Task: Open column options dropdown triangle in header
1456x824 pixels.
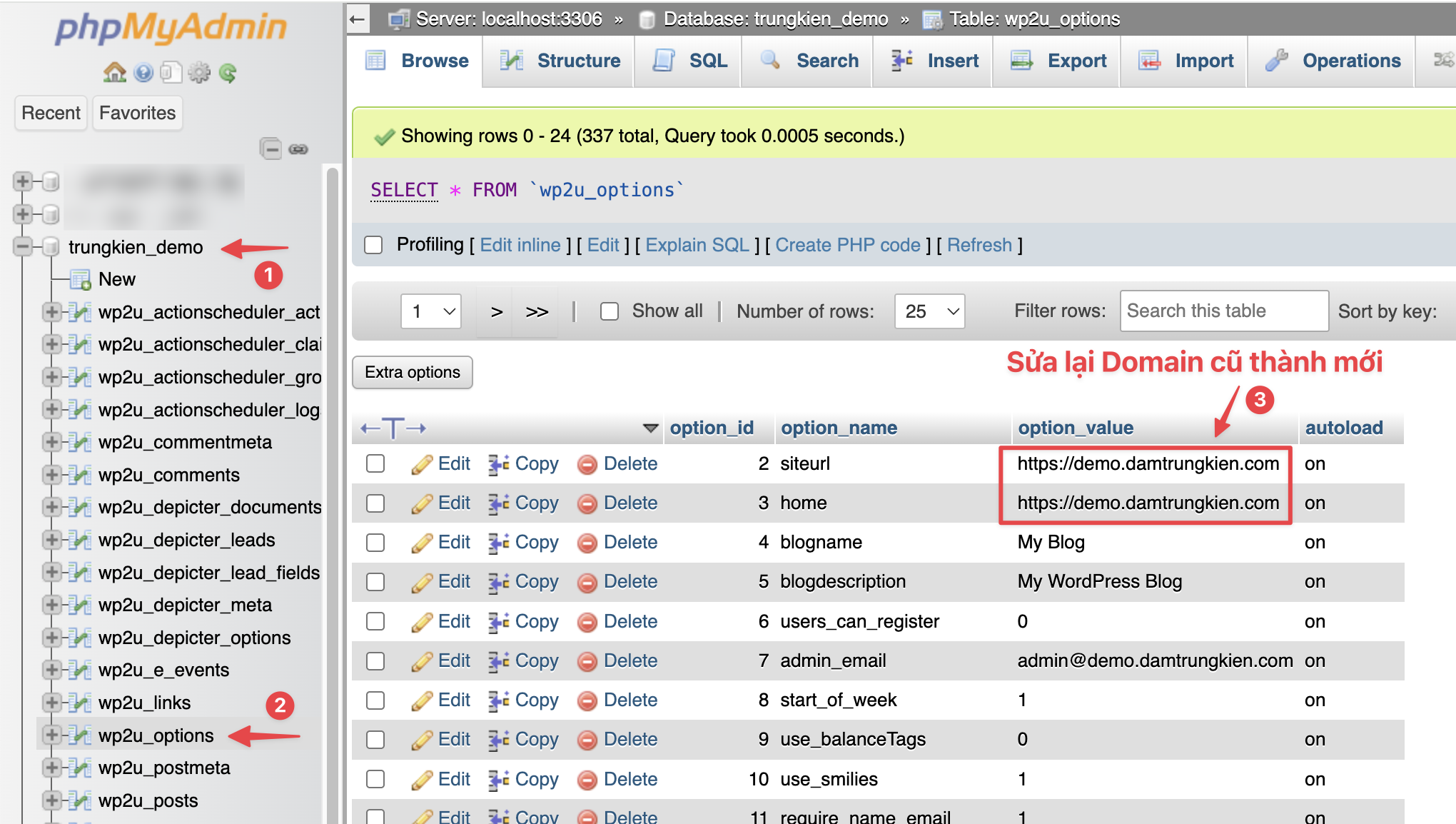Action: [650, 428]
